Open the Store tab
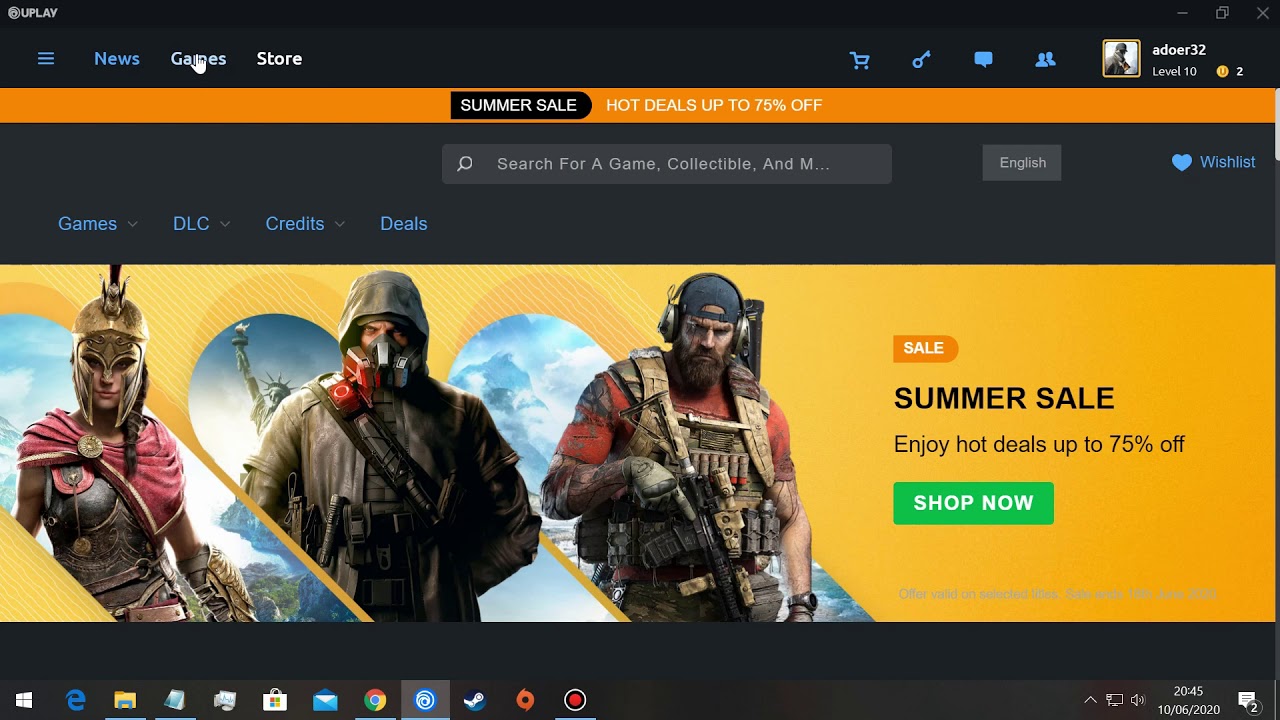Viewport: 1280px width, 720px height. pyautogui.click(x=279, y=59)
